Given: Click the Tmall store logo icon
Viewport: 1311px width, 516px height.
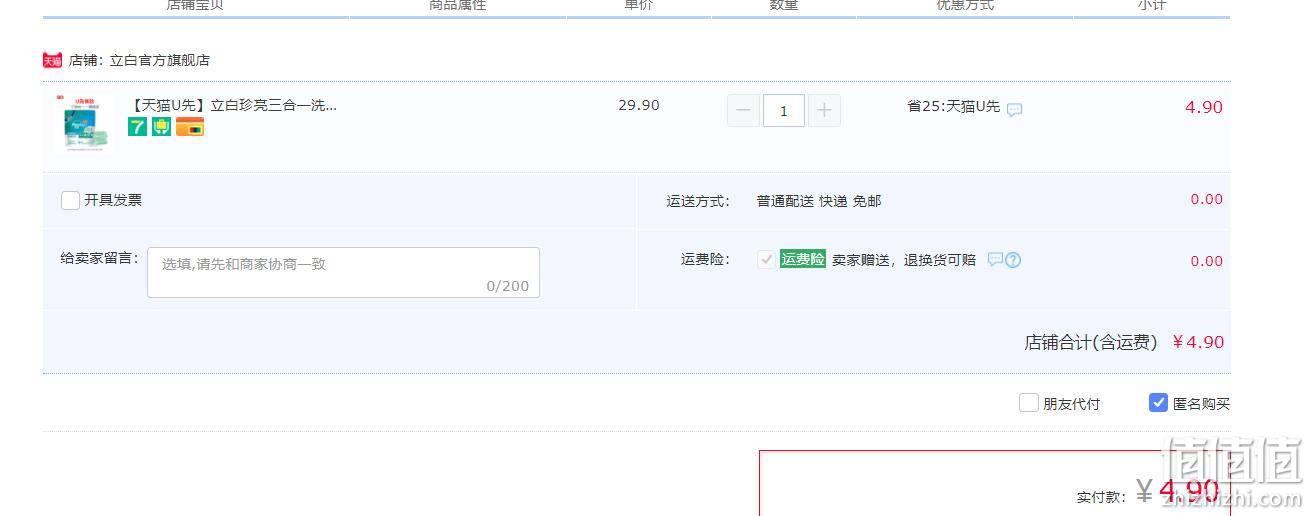Looking at the screenshot, I should click(x=53, y=60).
